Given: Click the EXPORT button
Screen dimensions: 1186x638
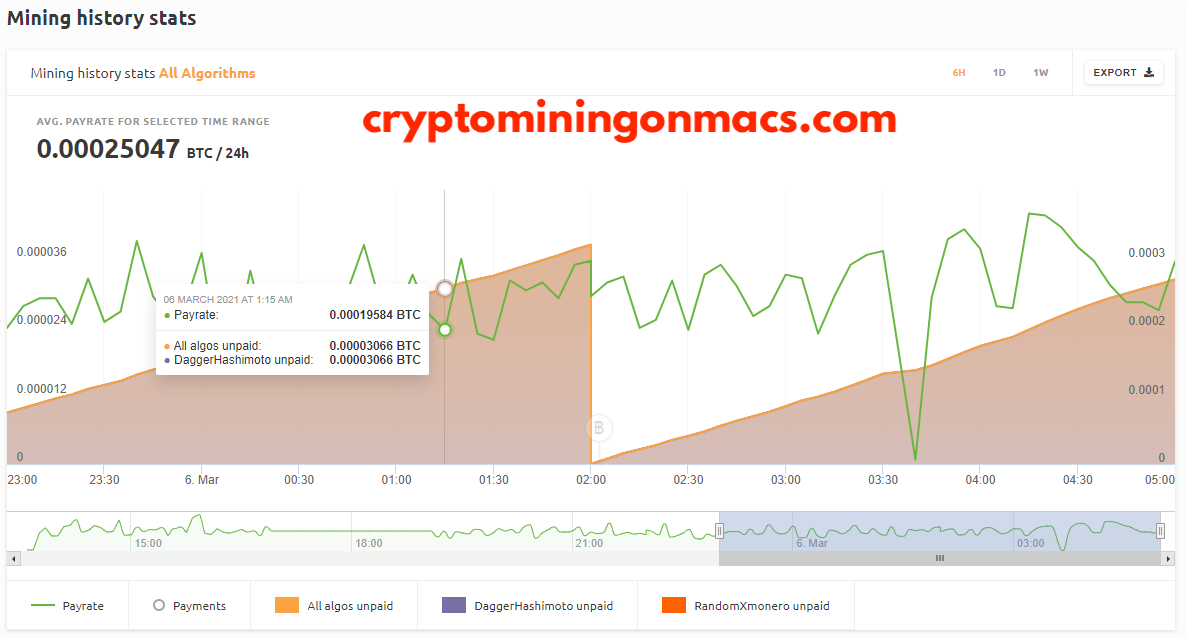Looking at the screenshot, I should (1123, 73).
